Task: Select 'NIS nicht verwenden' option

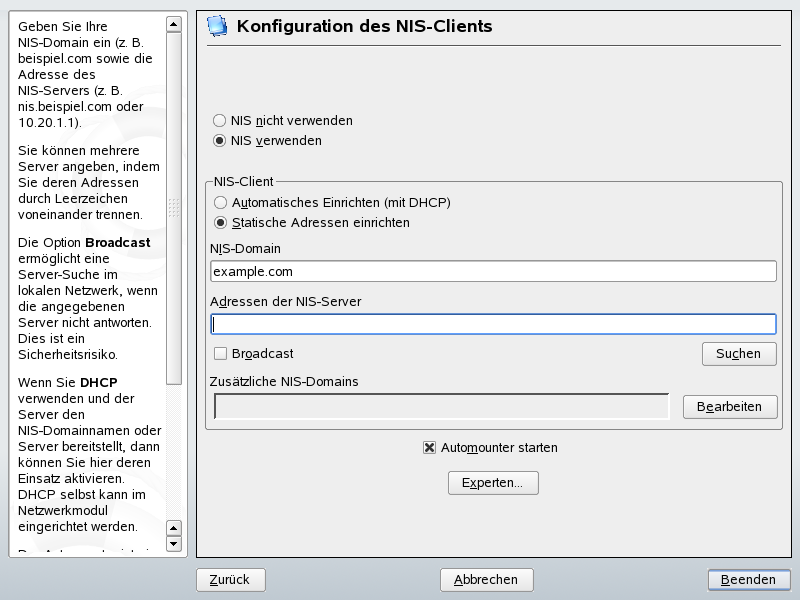Action: point(220,120)
